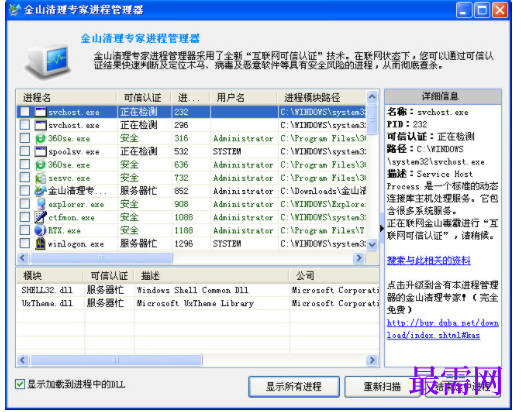The height and width of the screenshot is (412, 521).
Task: Click the 详细信息 panel header
Action: pyautogui.click(x=443, y=97)
